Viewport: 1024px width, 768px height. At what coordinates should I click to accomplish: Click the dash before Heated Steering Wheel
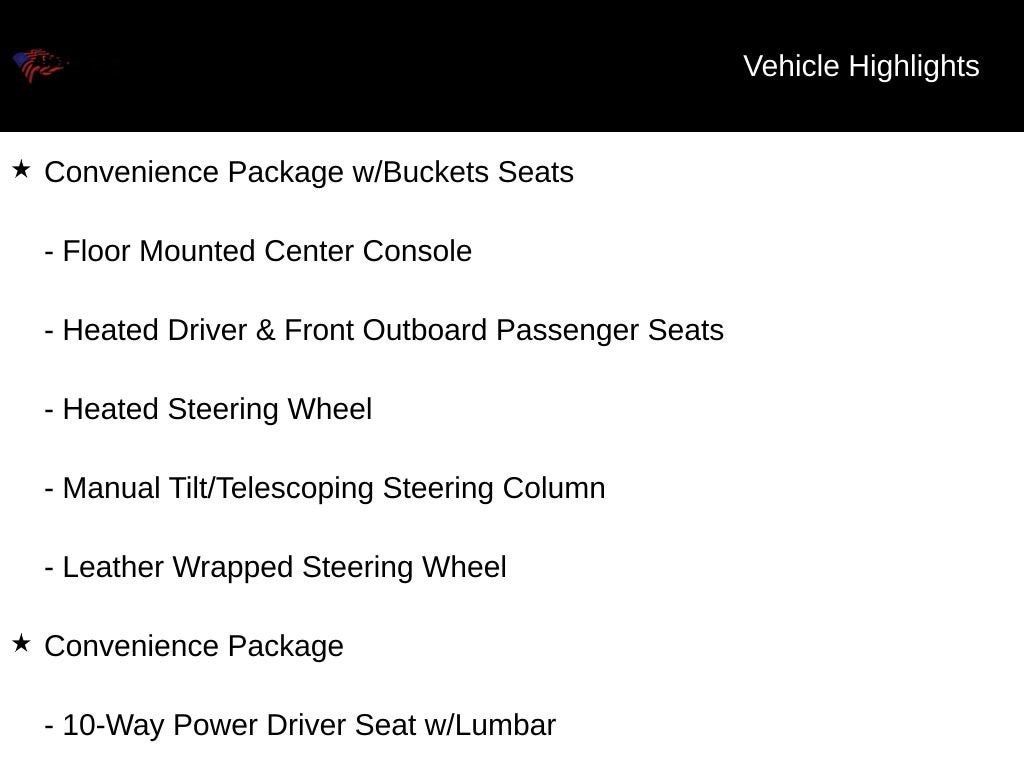click(x=49, y=410)
